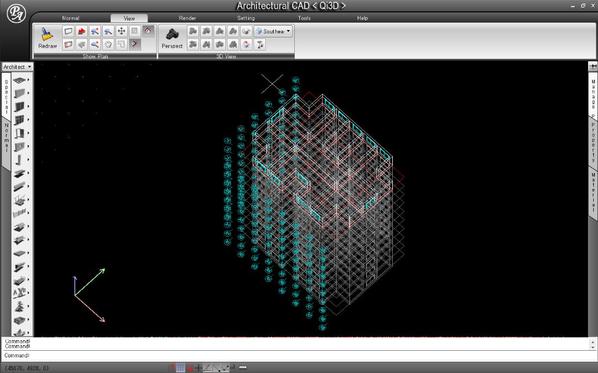Expand arrow beside the floor slab tool
Screen dimensions: 598x373
click(x=29, y=80)
